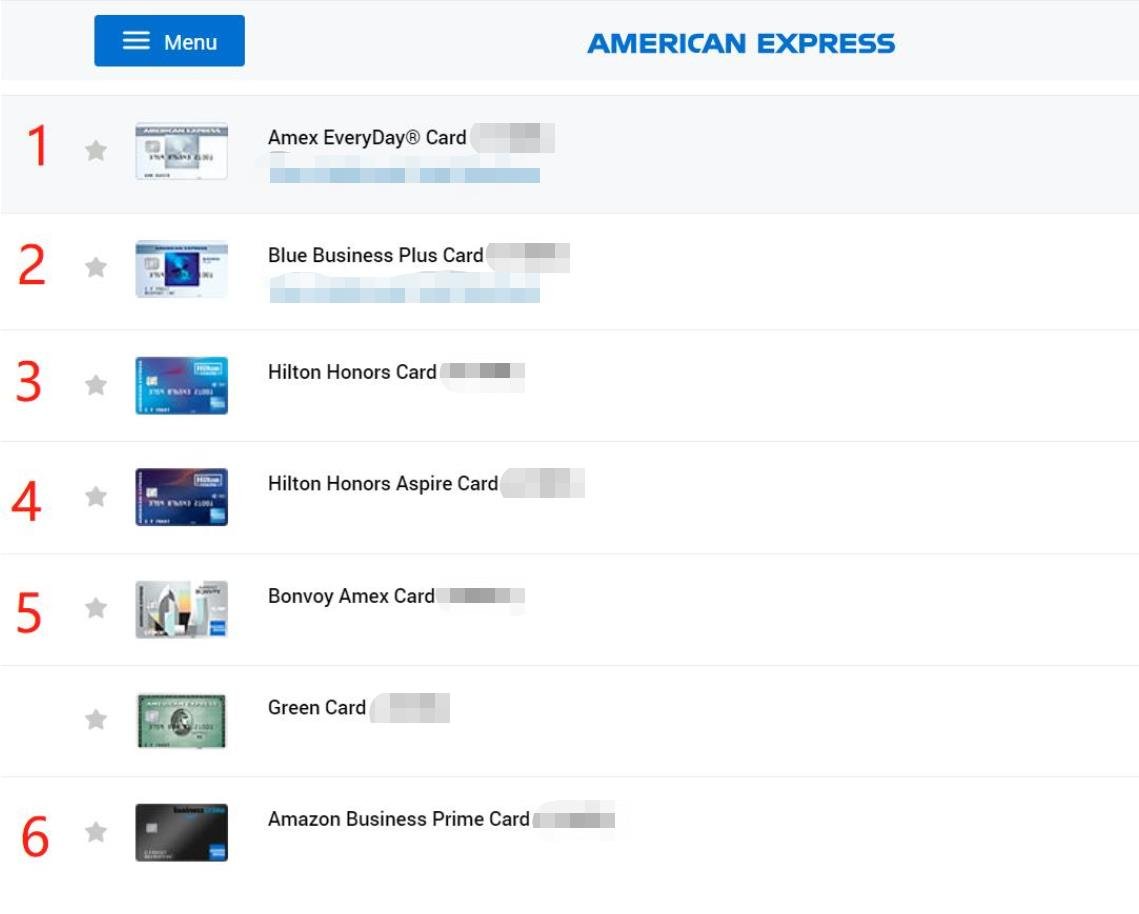Click the American Express logo
The height and width of the screenshot is (914, 1139).
[x=741, y=44]
